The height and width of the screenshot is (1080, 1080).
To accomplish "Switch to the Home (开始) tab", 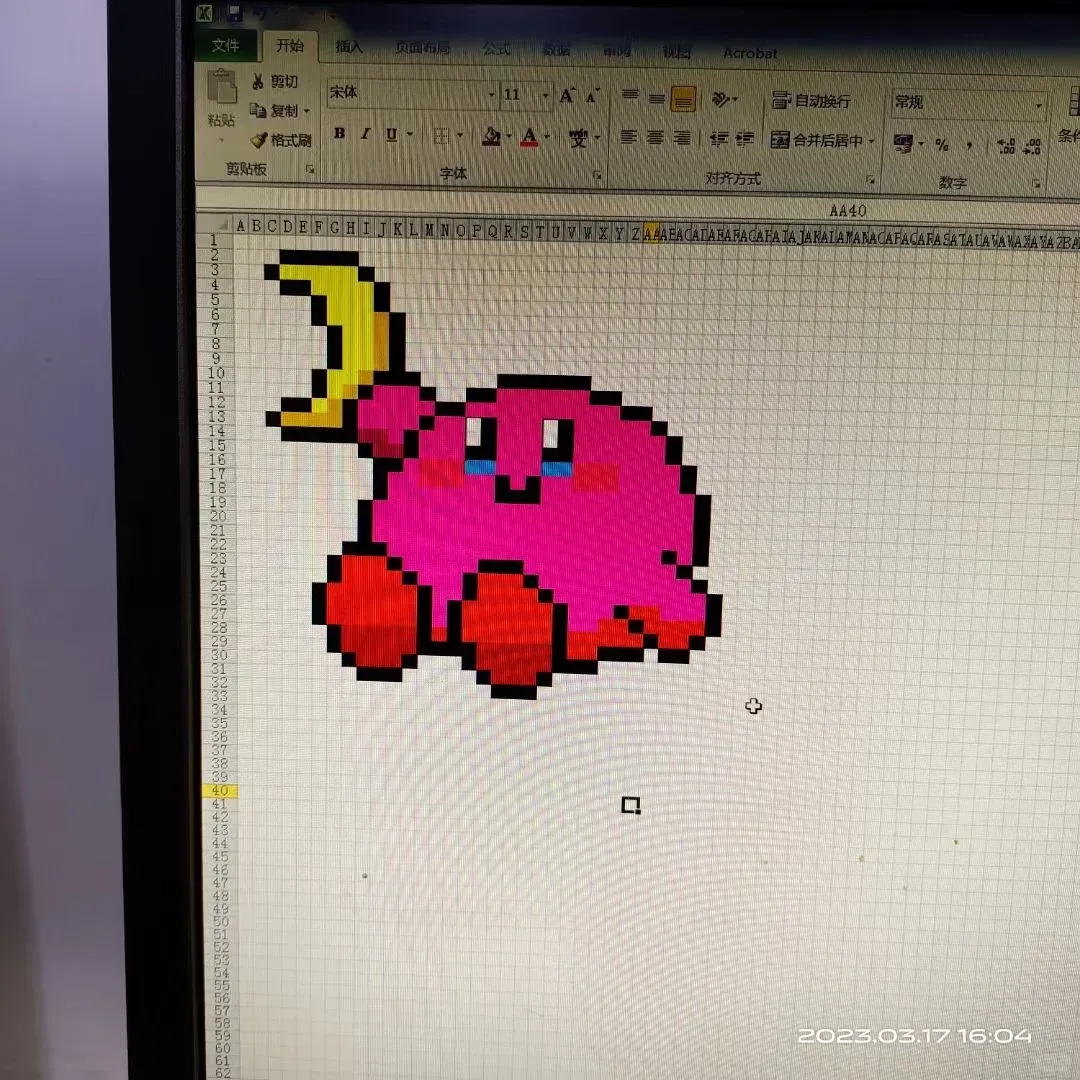I will click(x=290, y=45).
